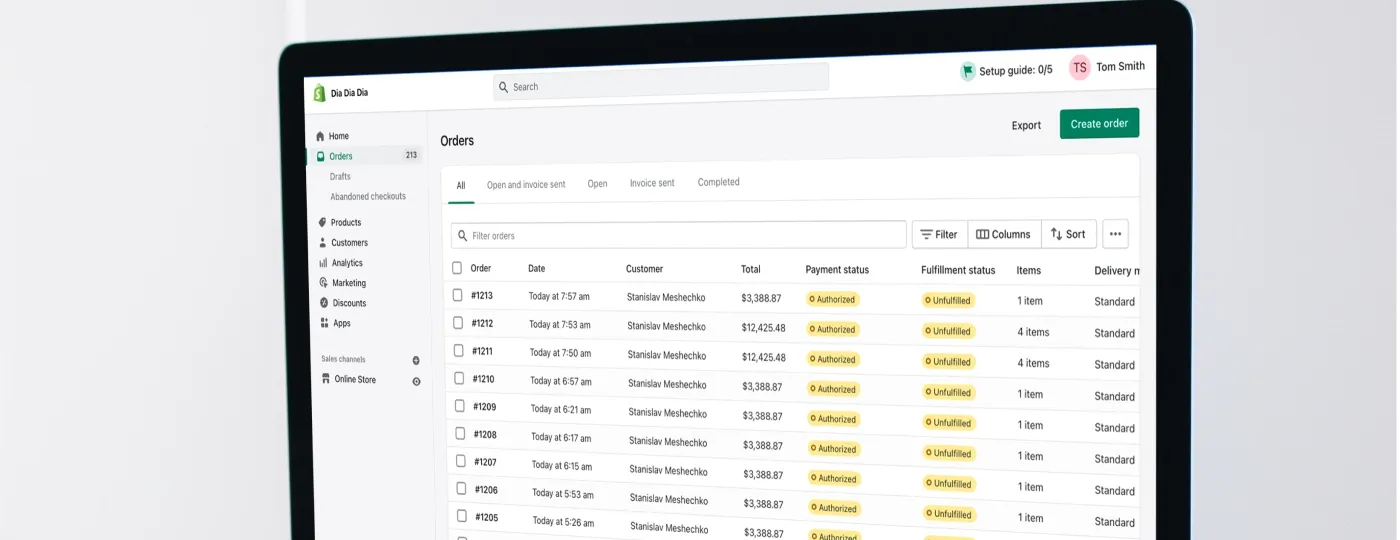Click the Payment status column header
The width and height of the screenshot is (1400, 540).
pos(837,270)
